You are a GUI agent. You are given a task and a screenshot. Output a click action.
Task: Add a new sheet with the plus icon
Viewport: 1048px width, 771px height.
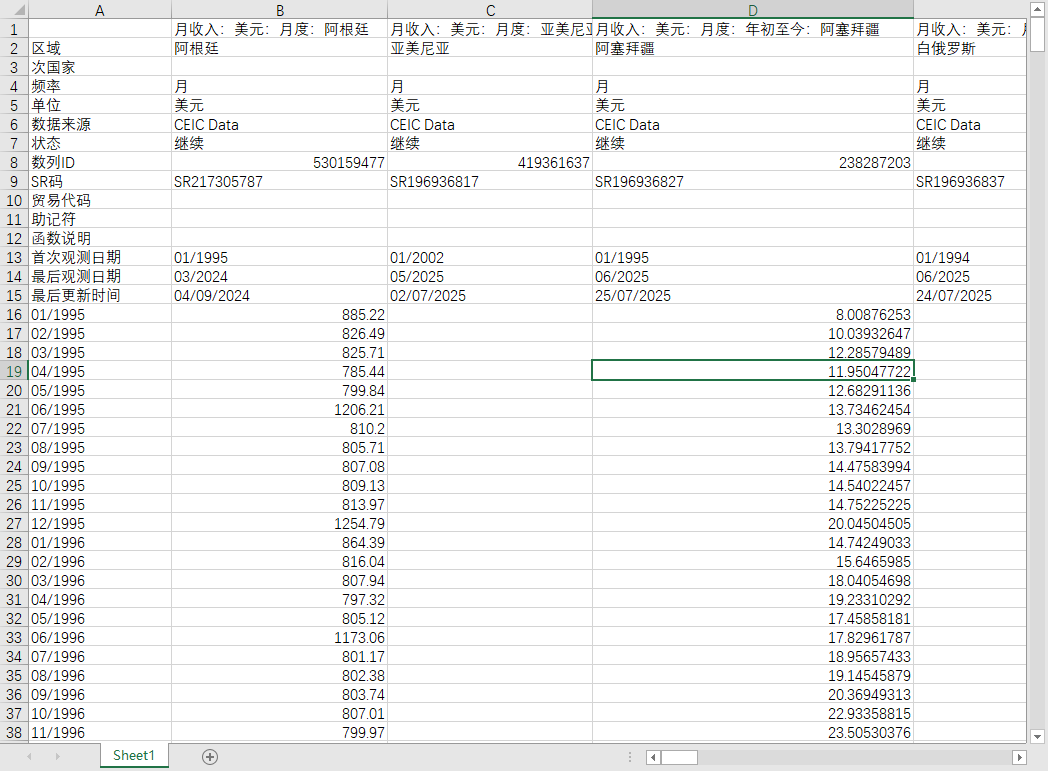[x=210, y=757]
